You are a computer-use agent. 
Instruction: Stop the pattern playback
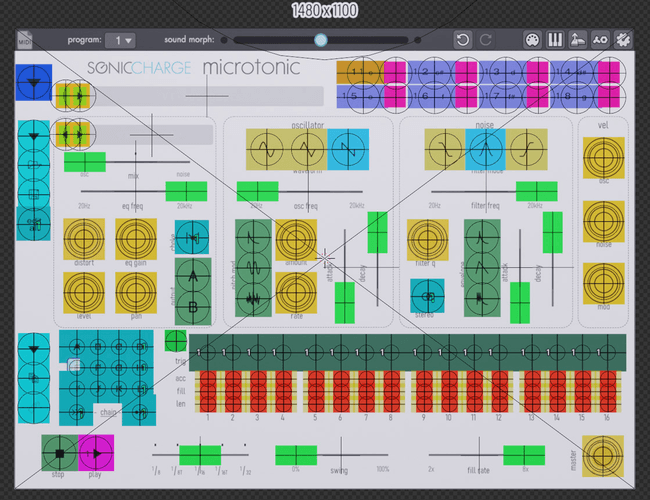point(59,453)
